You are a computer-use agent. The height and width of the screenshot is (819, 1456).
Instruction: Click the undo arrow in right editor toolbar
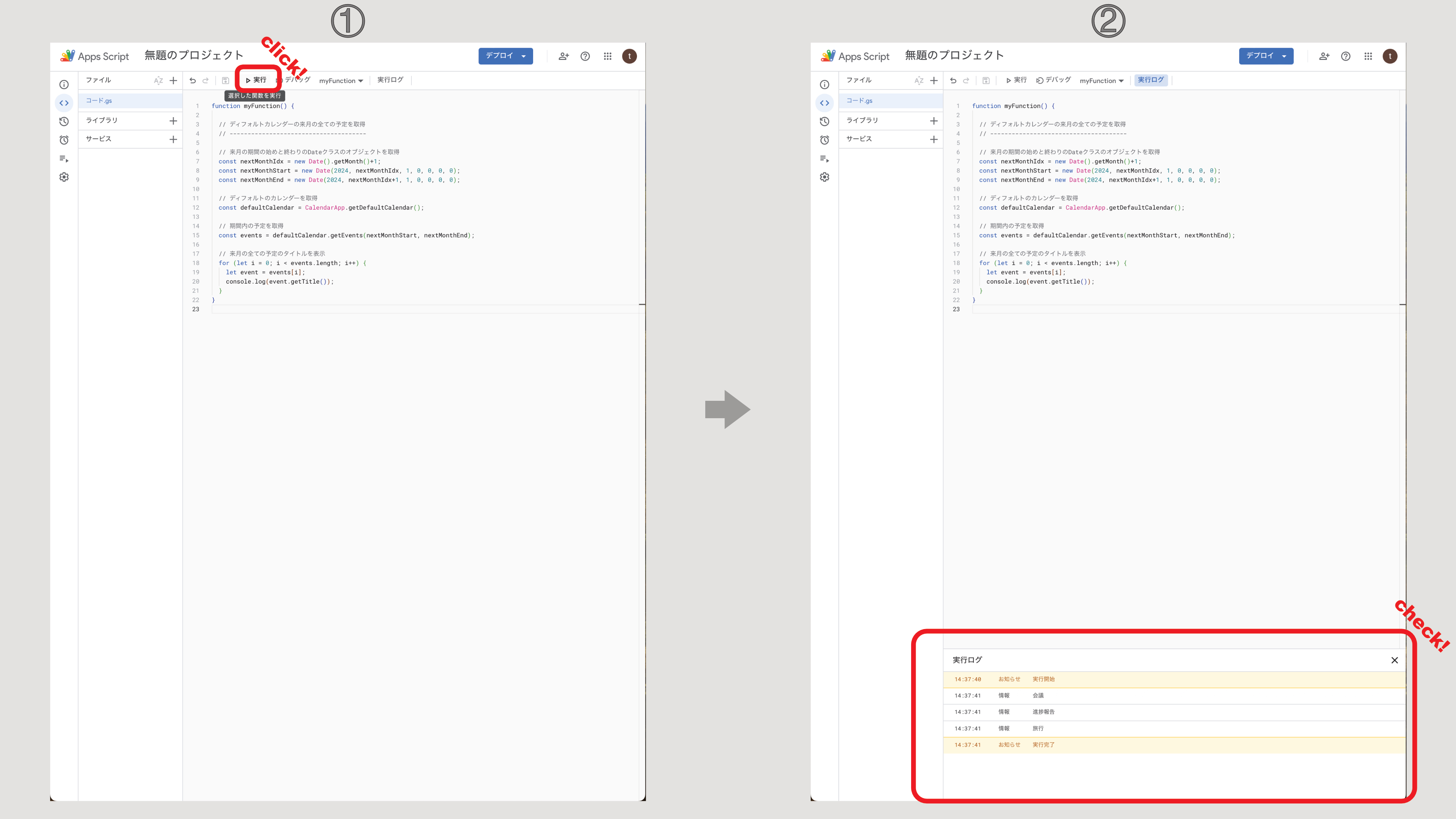point(953,80)
